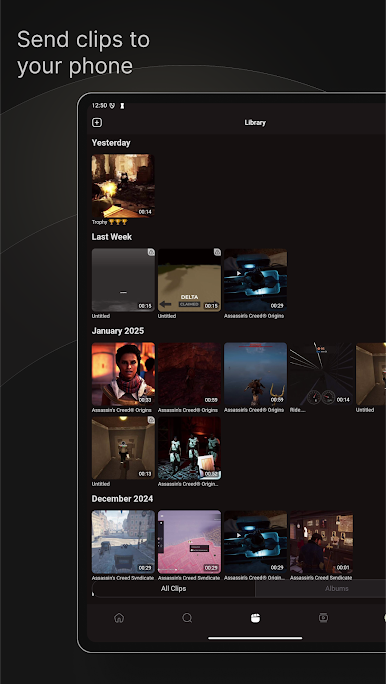
Task: Tap the add clip plus icon
Action: [x=97, y=123]
